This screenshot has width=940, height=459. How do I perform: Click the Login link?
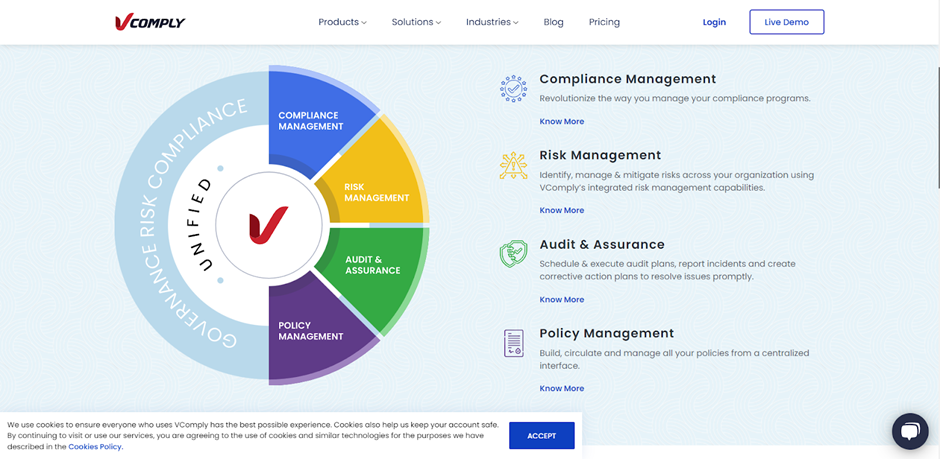click(x=714, y=22)
